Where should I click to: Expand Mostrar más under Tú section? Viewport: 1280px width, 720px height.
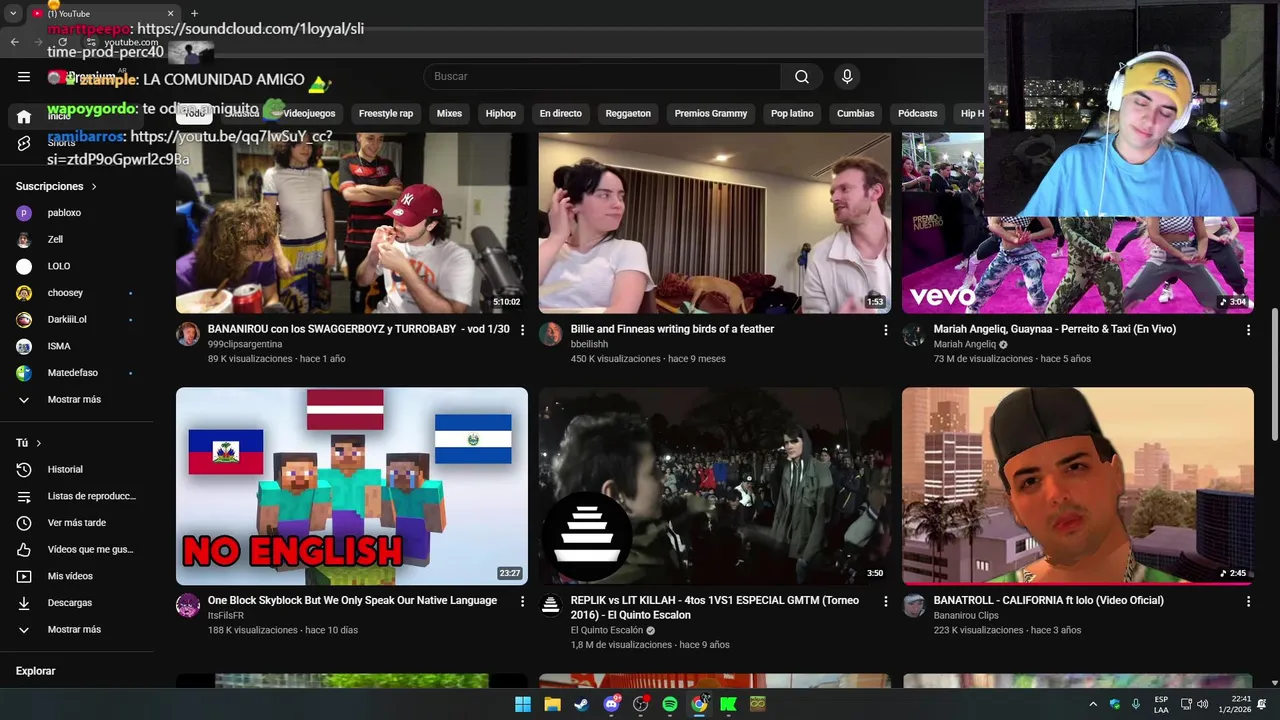(x=76, y=629)
